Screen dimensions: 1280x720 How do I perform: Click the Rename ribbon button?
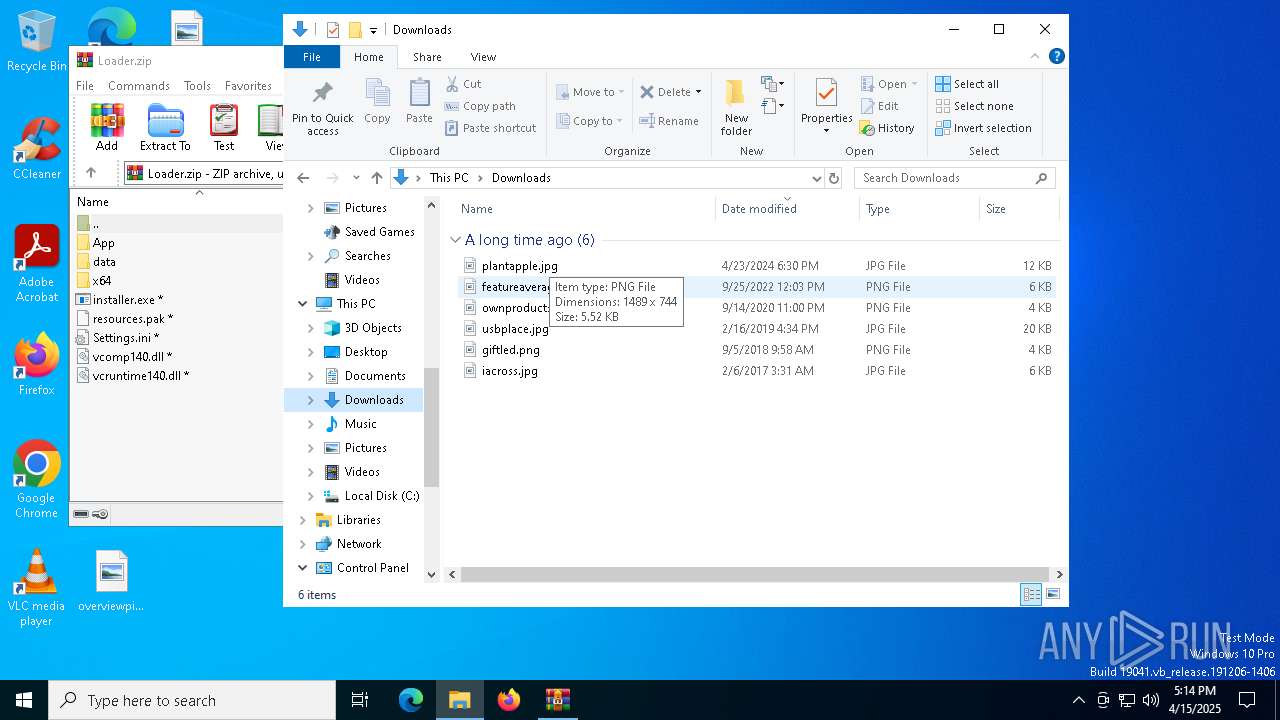pos(669,121)
